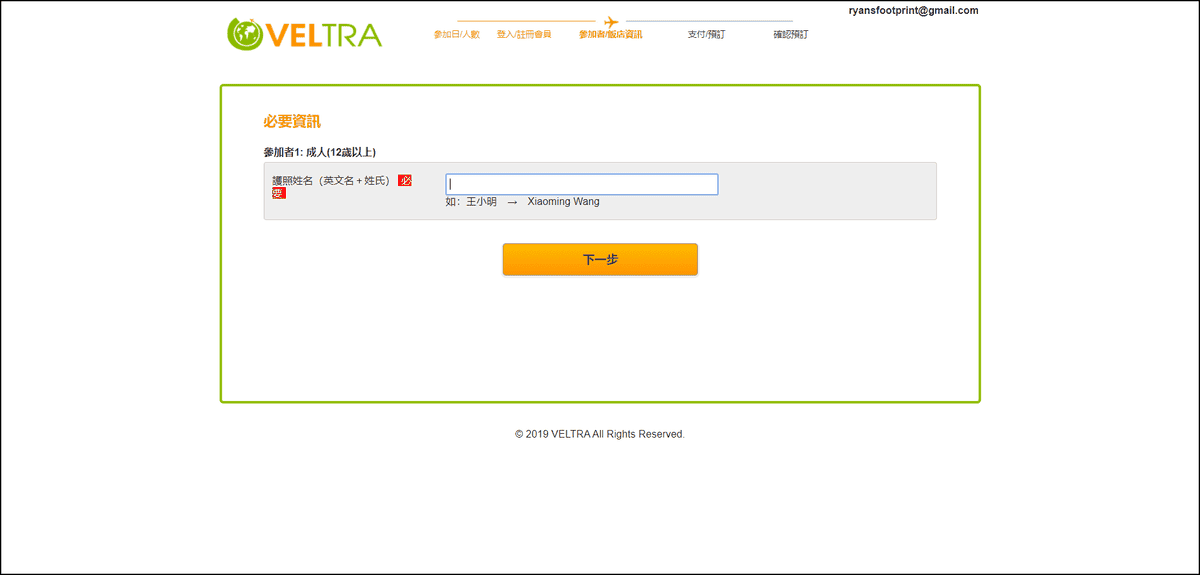
Task: Click the red 必要 required badge
Action: click(404, 181)
